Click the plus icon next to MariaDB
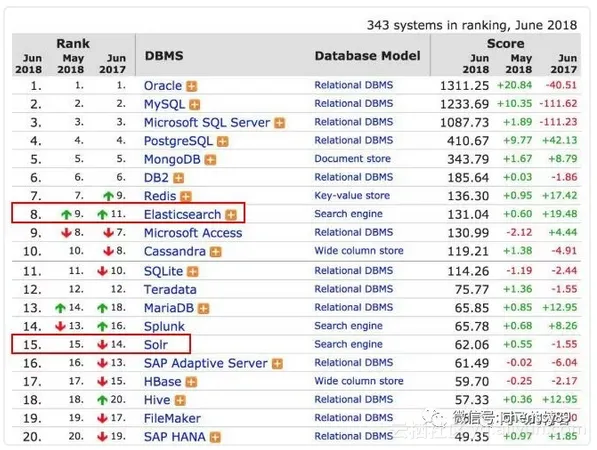This screenshot has width=597, height=450. [204, 308]
